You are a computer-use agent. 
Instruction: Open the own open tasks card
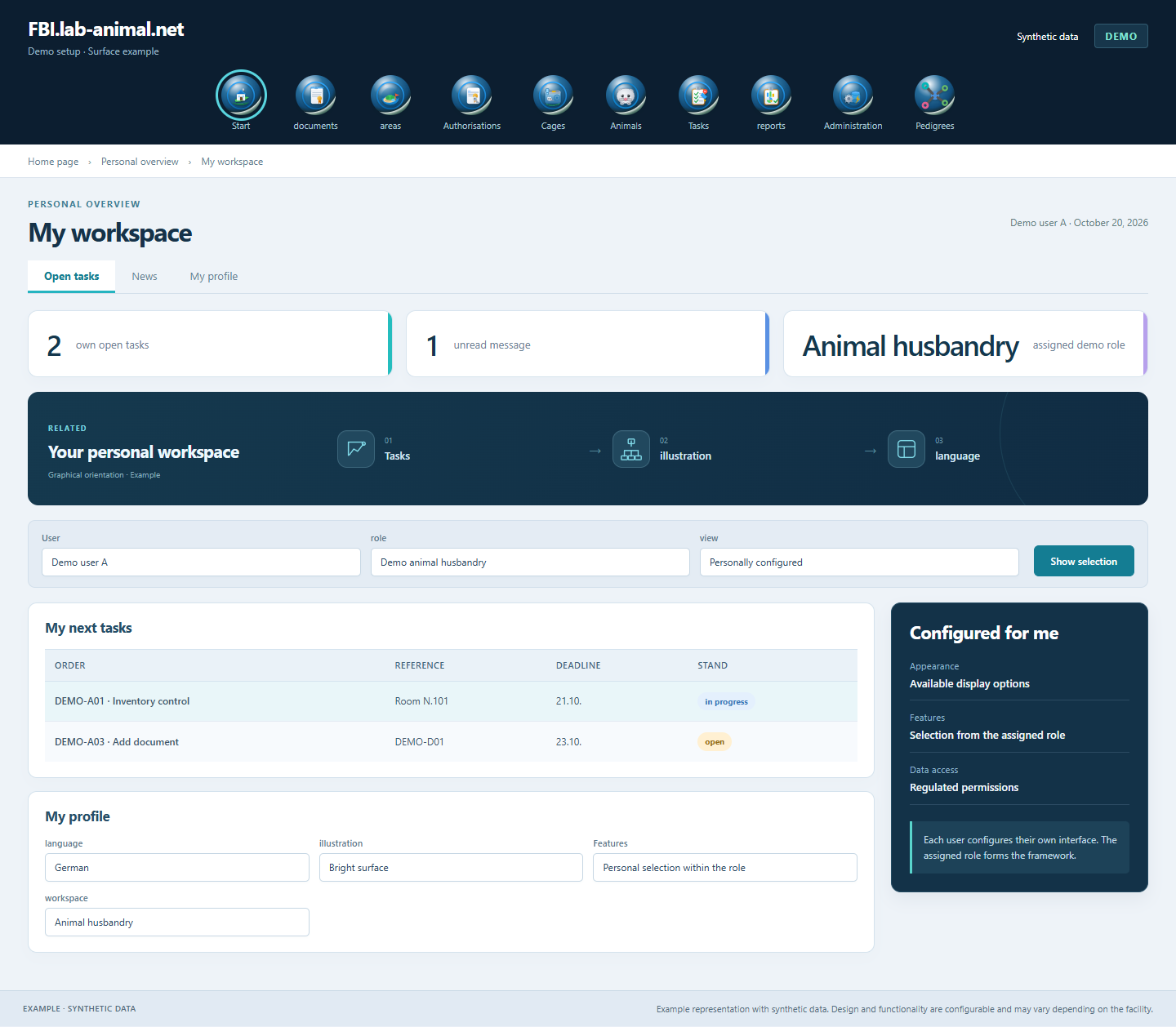pos(210,344)
